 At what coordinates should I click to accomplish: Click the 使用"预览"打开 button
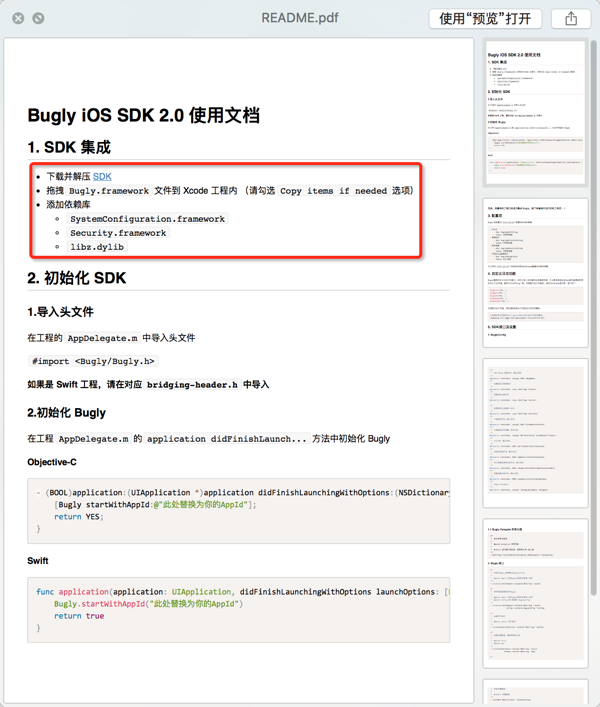pyautogui.click(x=485, y=18)
